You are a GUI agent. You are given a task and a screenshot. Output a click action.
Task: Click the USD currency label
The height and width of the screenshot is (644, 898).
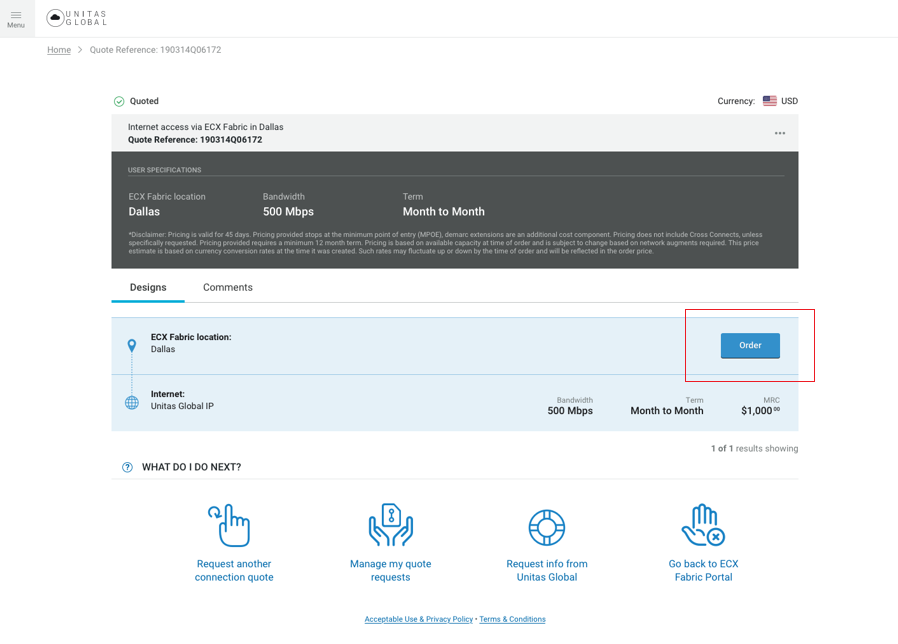tap(789, 101)
